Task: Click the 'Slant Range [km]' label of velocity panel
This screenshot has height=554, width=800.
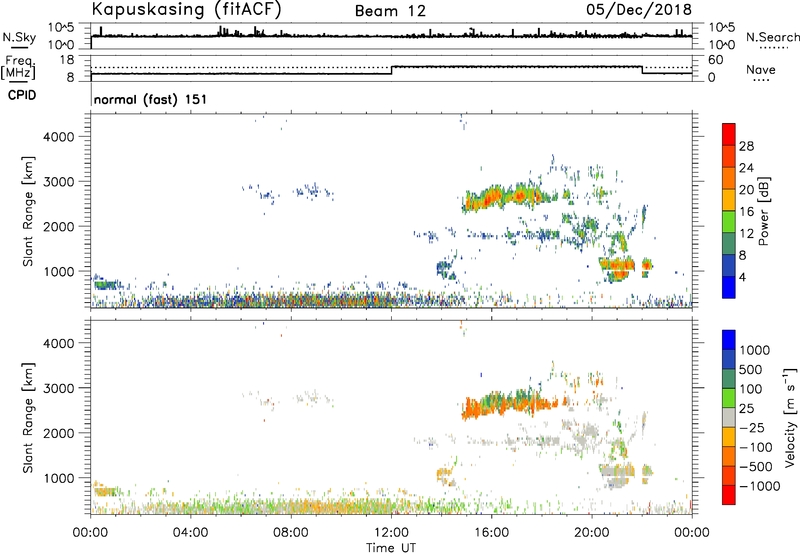Action: (28, 417)
